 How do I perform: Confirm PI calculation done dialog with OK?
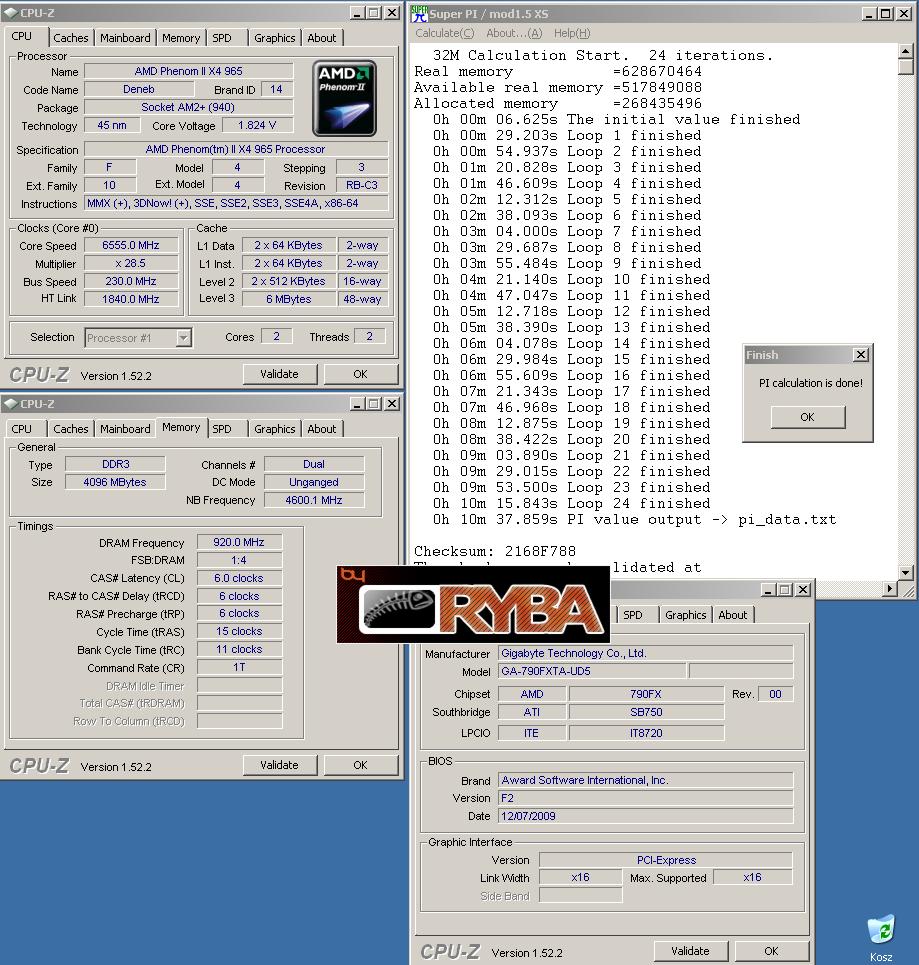click(808, 417)
